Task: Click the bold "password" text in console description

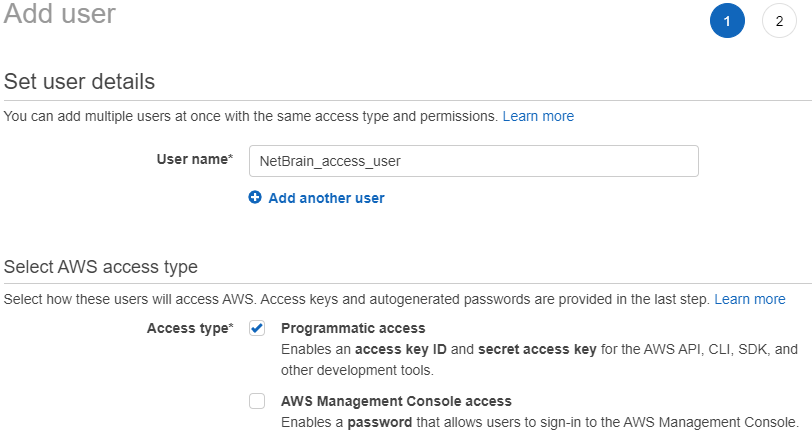Action: (379, 422)
